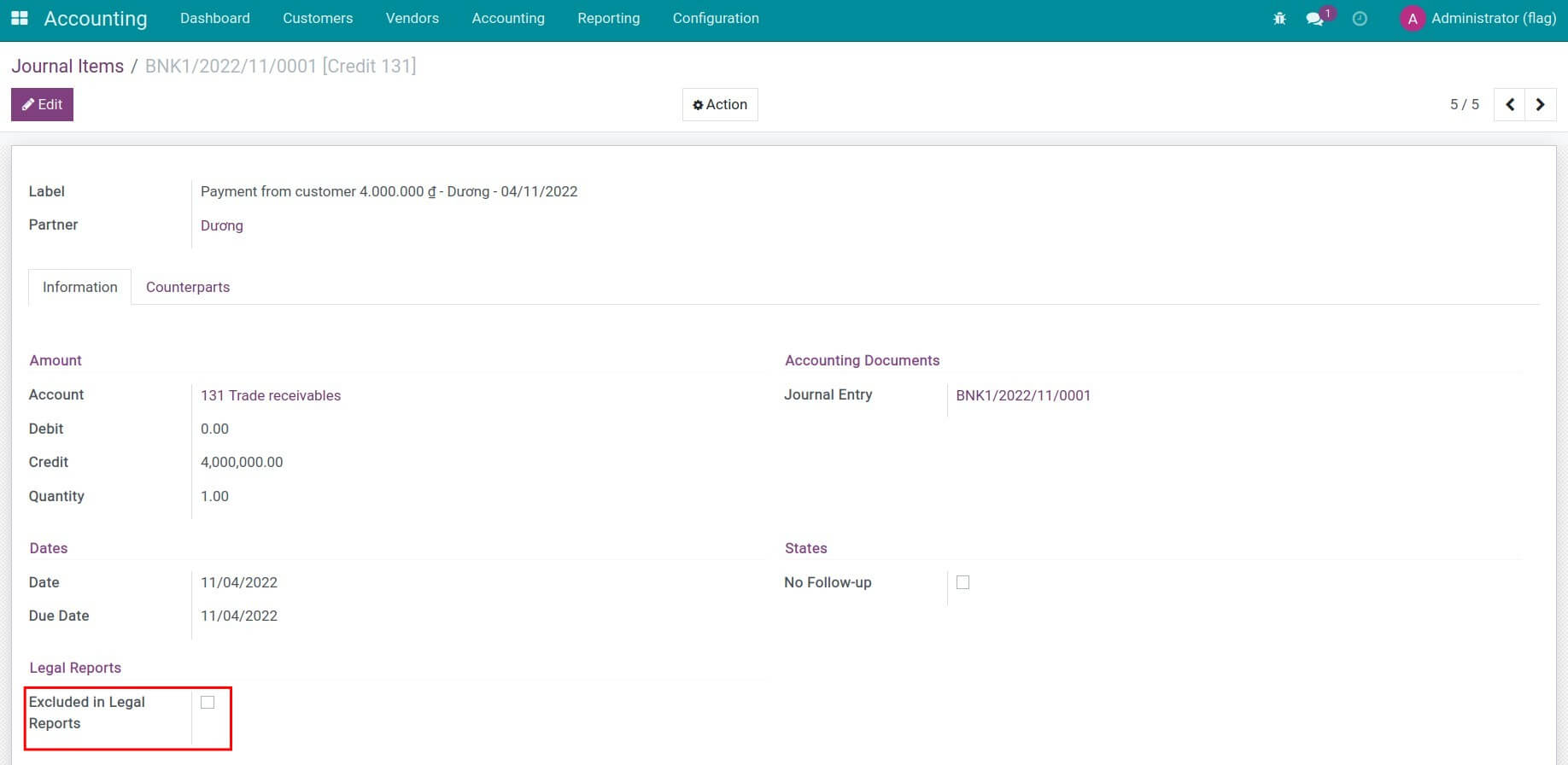The image size is (1568, 765).
Task: Click the Administrator avatar icon
Action: coord(1413,18)
